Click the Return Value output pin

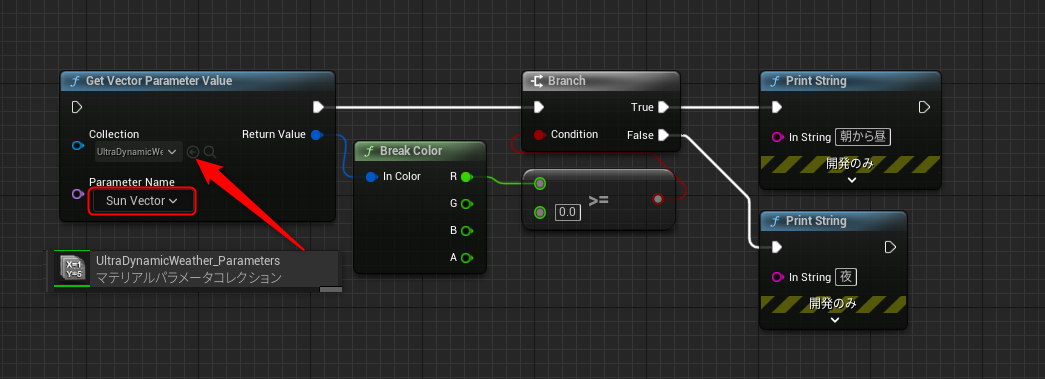(x=318, y=135)
